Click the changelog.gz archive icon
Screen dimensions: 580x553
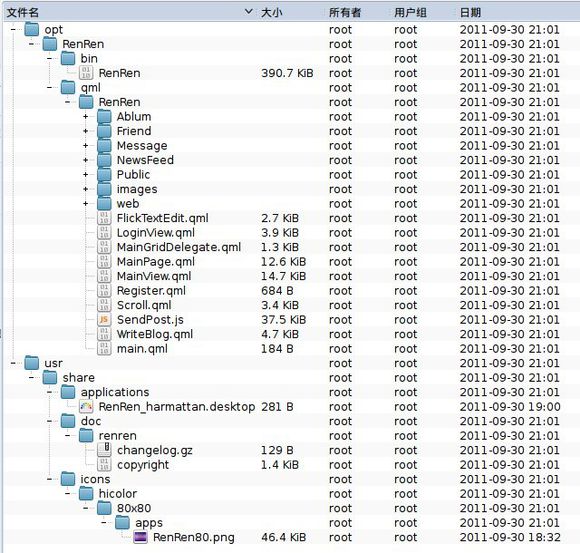(x=104, y=450)
